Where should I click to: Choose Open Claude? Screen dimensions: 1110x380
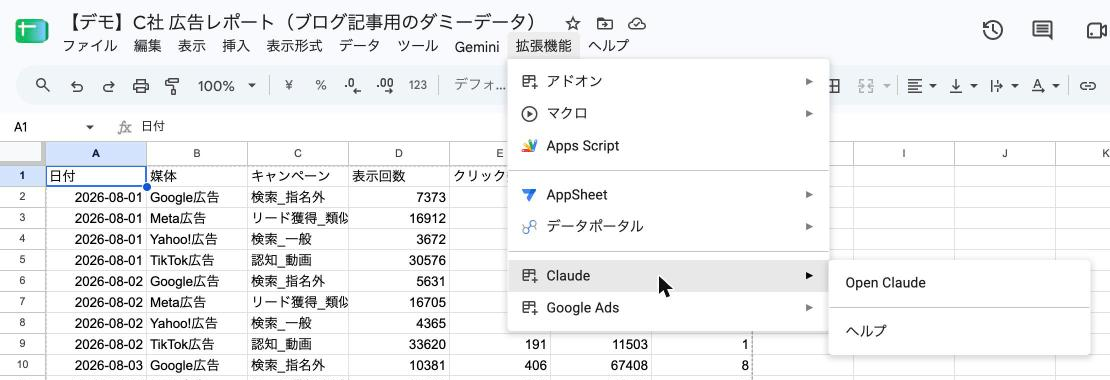point(959,283)
